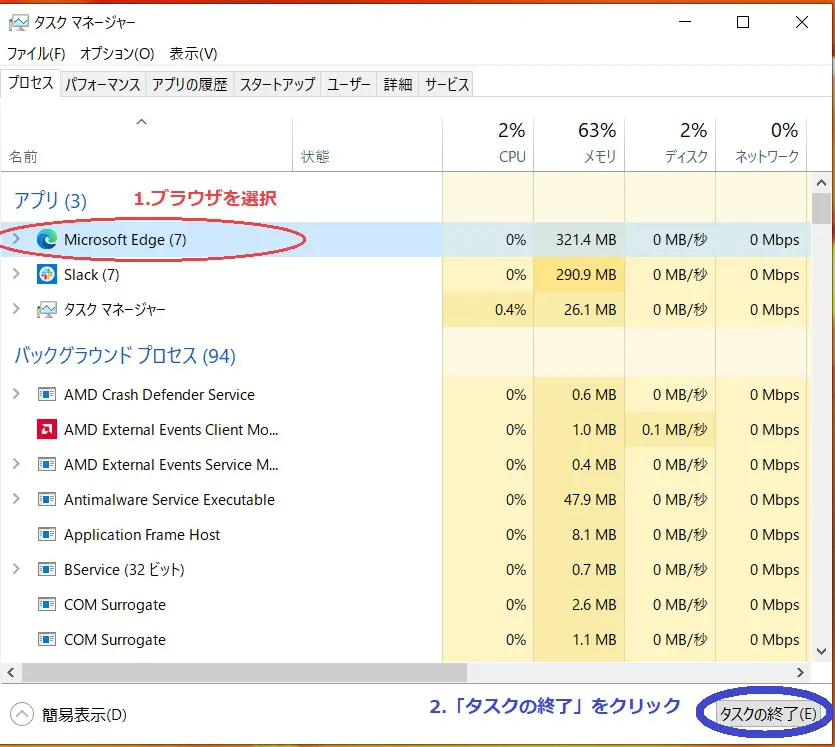
Task: Sort by the 名前 column header
Action: (146, 144)
